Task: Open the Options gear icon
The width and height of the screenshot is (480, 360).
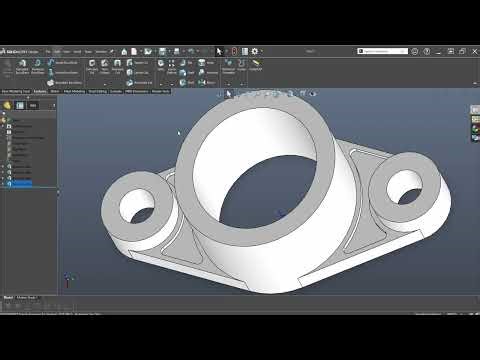Action: tap(255, 52)
